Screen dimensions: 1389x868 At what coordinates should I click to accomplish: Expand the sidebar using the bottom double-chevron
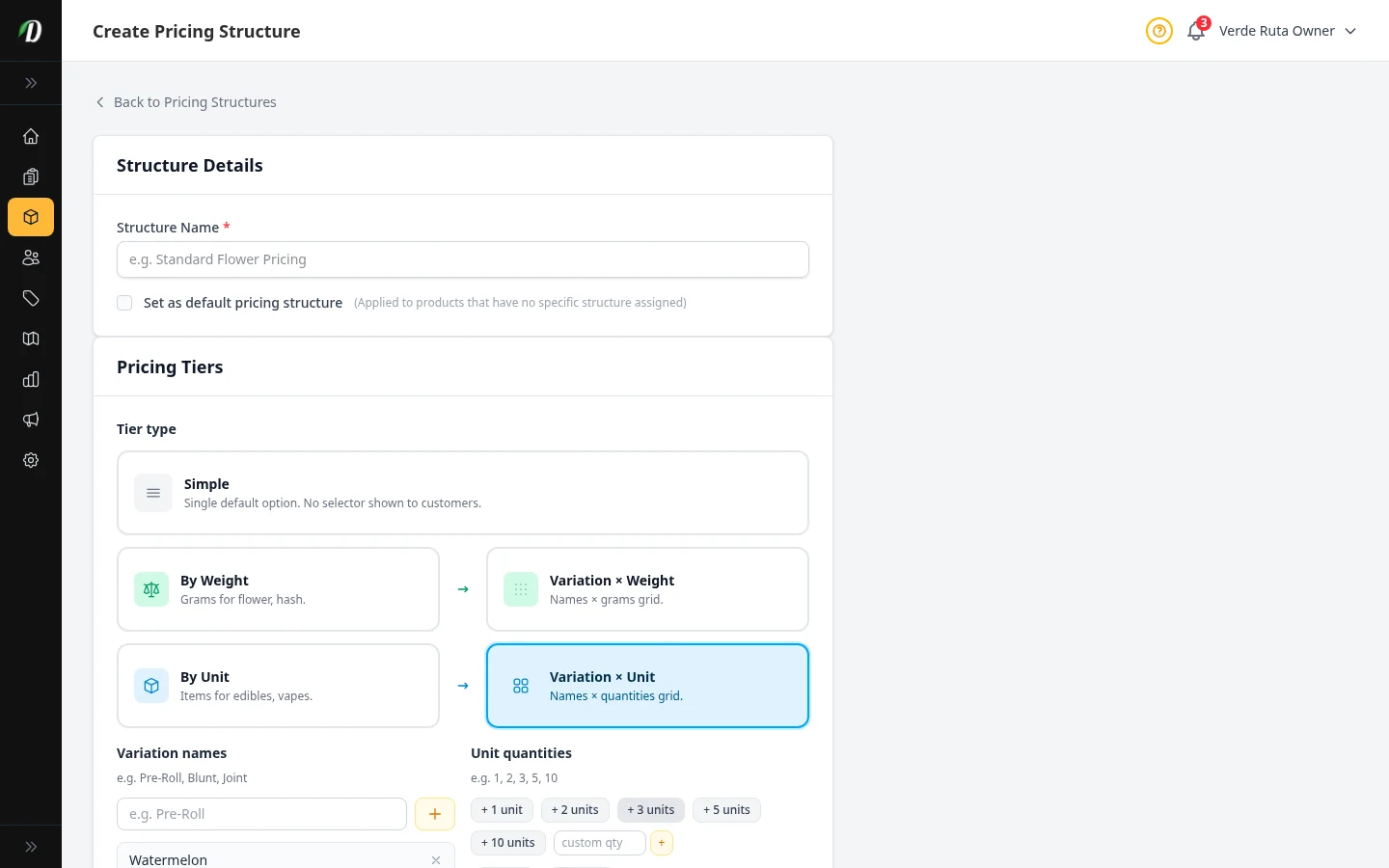[x=31, y=847]
